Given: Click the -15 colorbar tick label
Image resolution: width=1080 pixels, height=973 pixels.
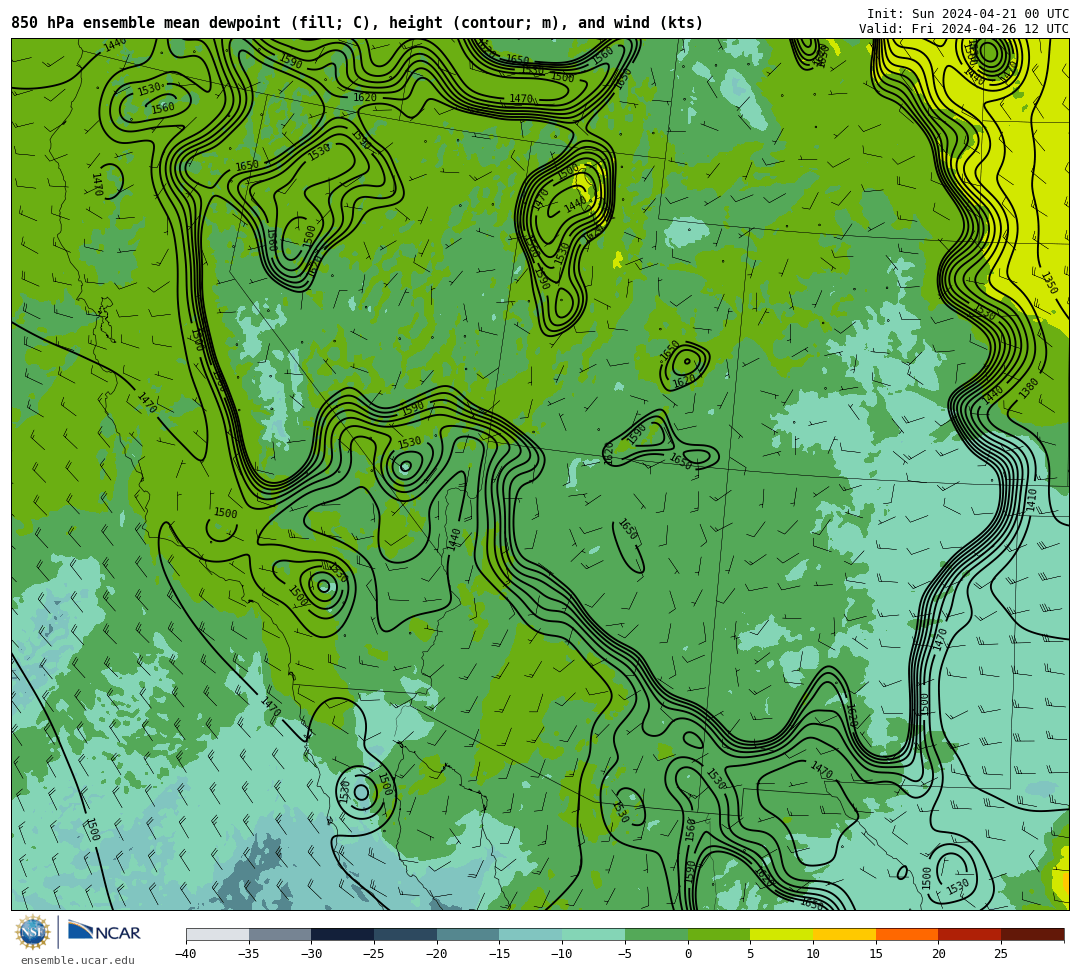Looking at the screenshot, I should pyautogui.click(x=499, y=954).
